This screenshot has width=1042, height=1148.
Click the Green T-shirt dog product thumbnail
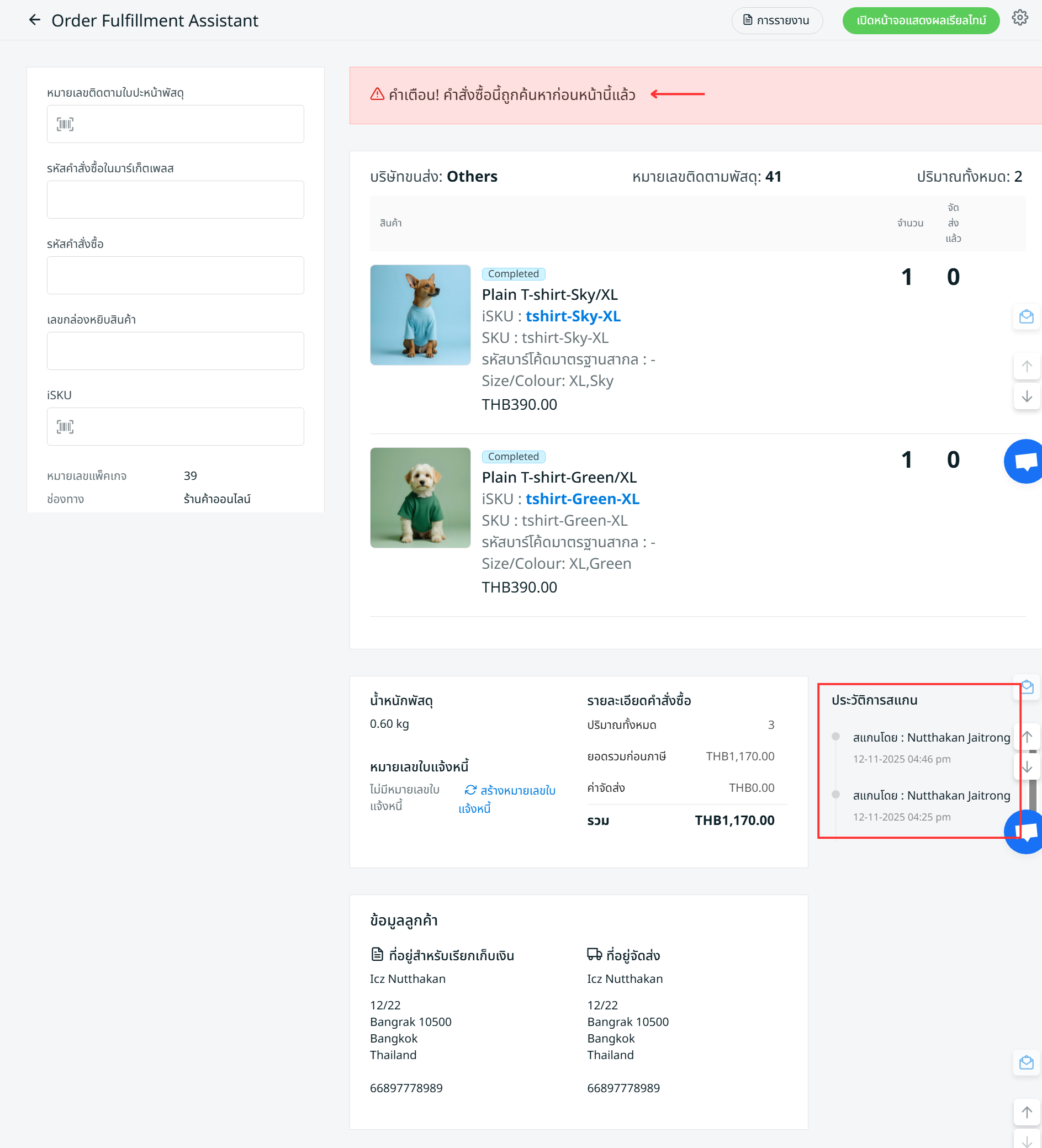pos(420,498)
